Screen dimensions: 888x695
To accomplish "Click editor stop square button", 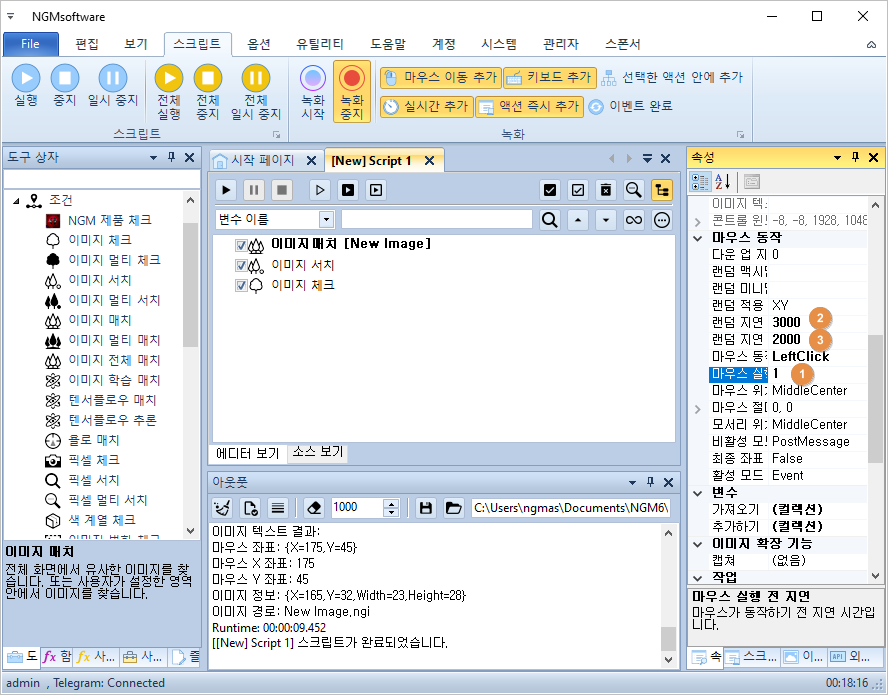I will tap(281, 190).
